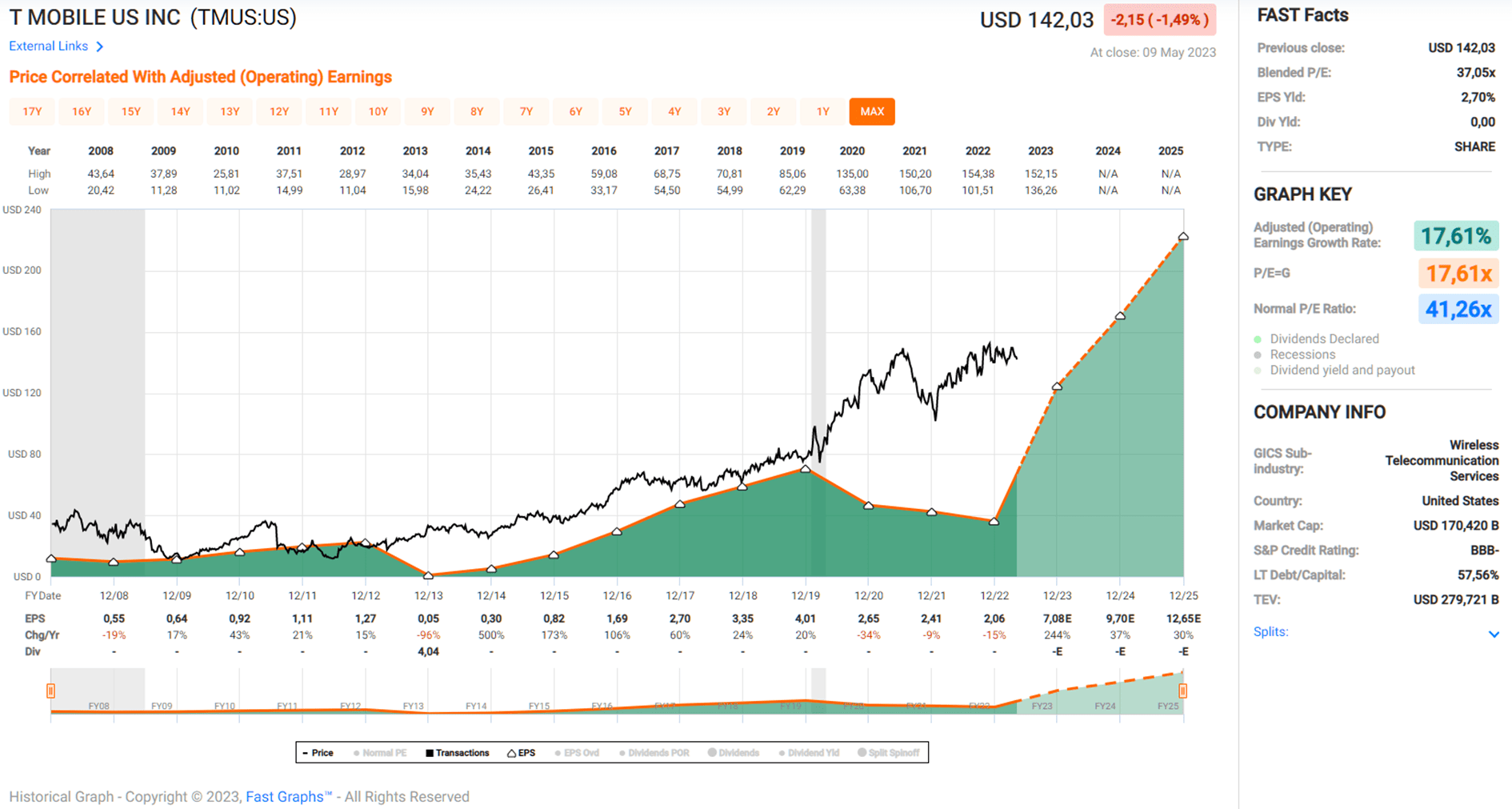Toggle the Dividend Yld legend series
The image size is (1512, 809).
coord(809,753)
